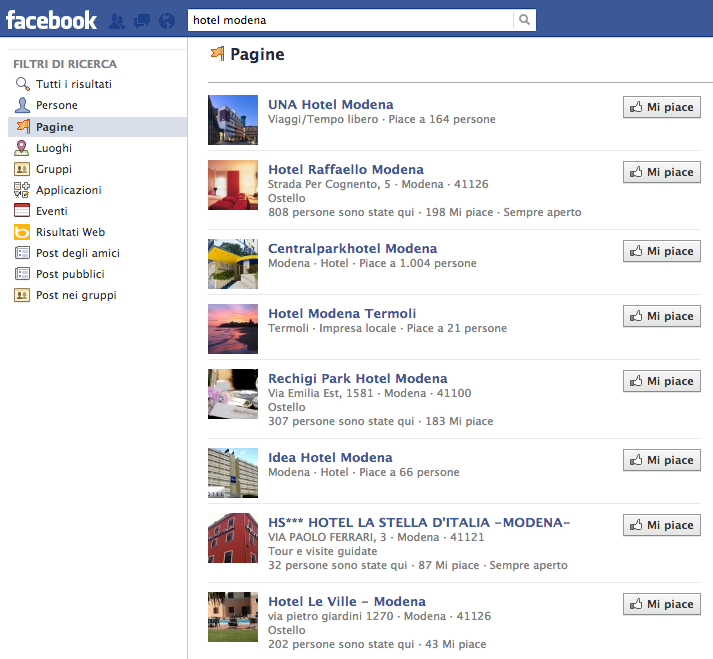Click Idea Hotel Modena thumbnail
This screenshot has width=713, height=659.
tap(233, 473)
